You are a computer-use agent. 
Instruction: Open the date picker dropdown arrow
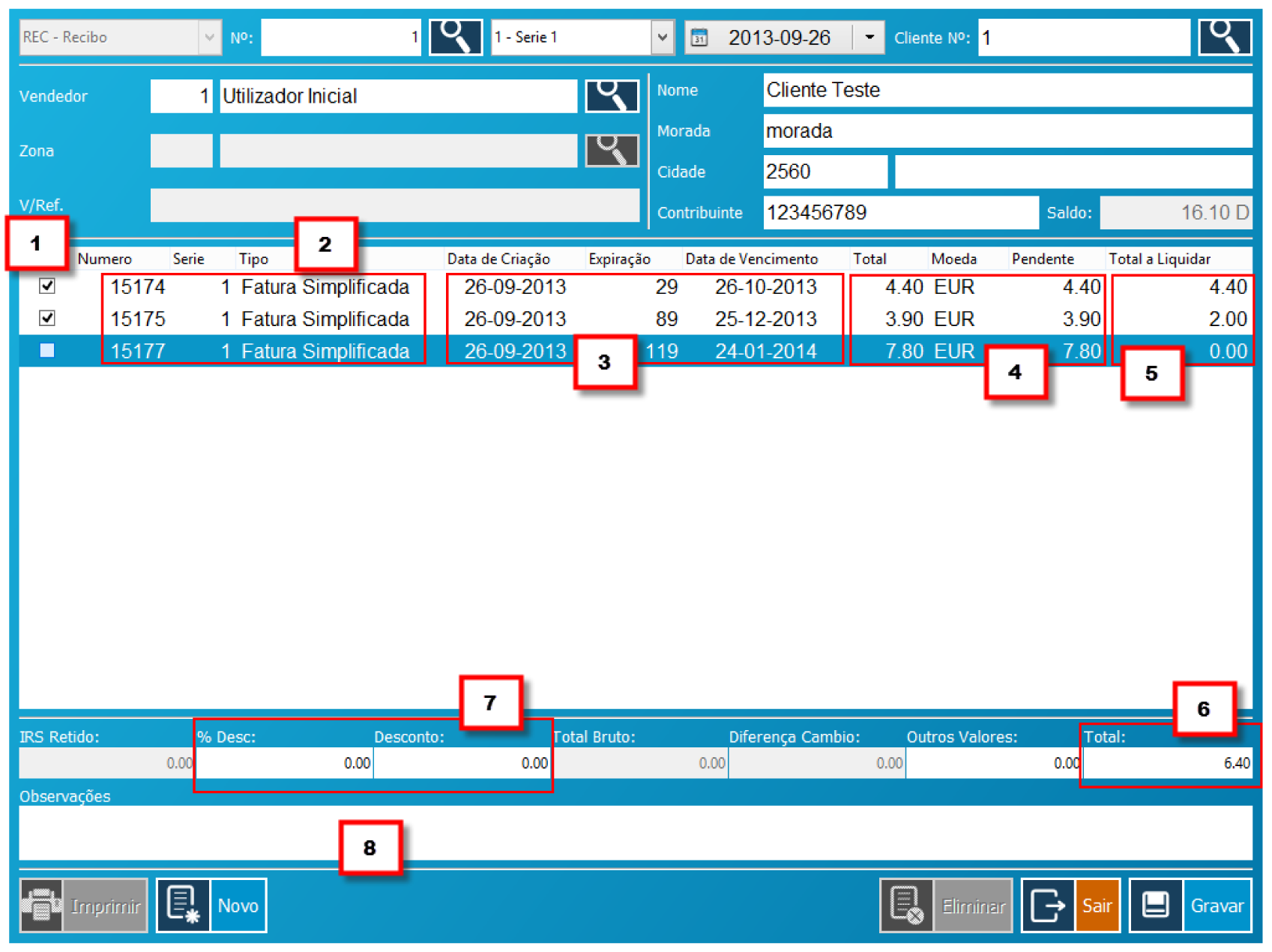[x=869, y=37]
